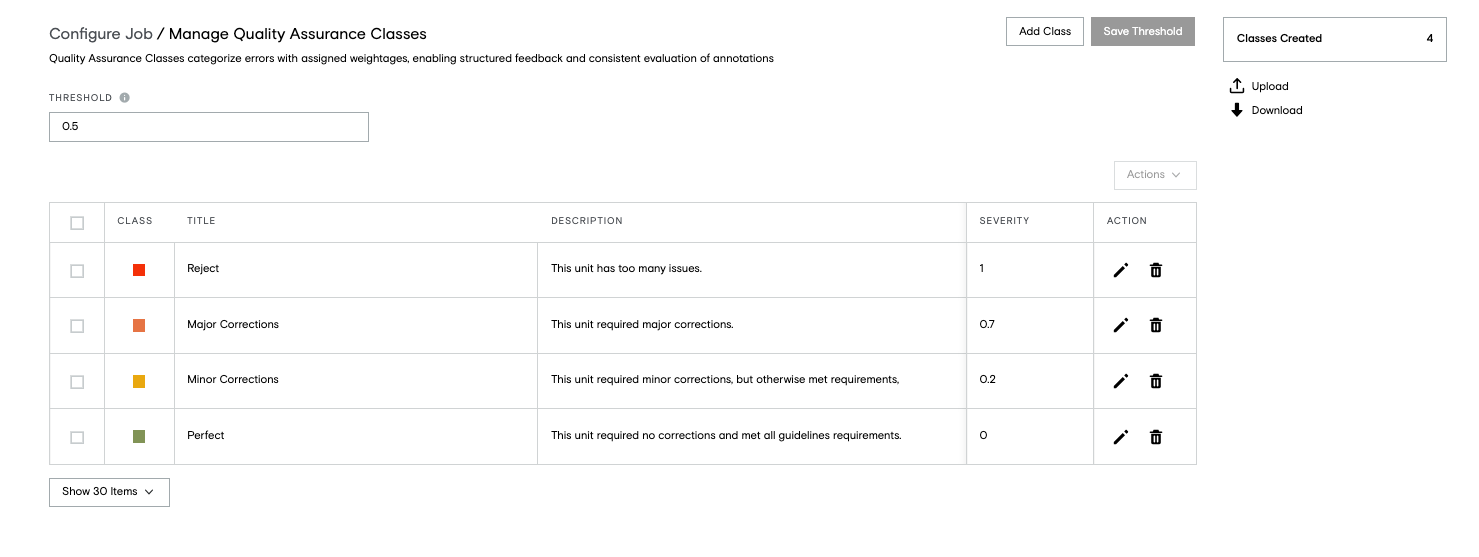
Task: Remove the Perfect class via trash icon
Action: [x=1156, y=437]
